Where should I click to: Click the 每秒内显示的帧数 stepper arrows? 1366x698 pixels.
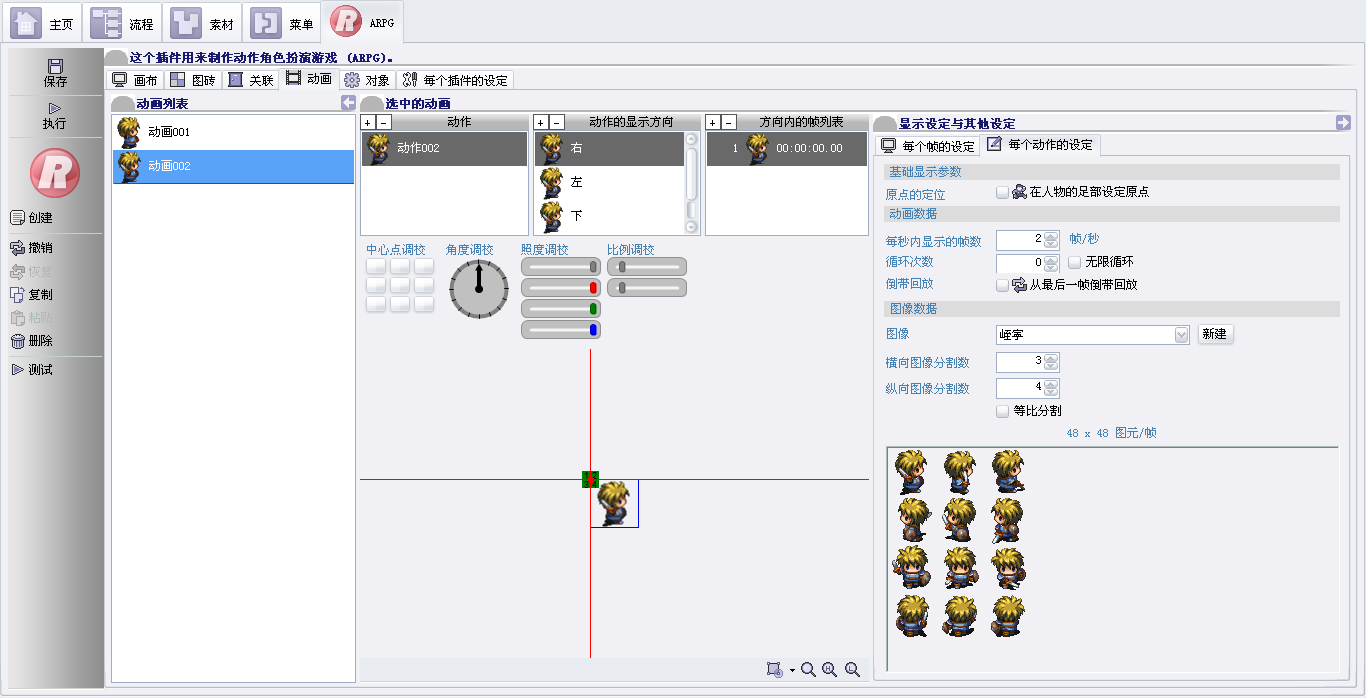tap(1051, 240)
